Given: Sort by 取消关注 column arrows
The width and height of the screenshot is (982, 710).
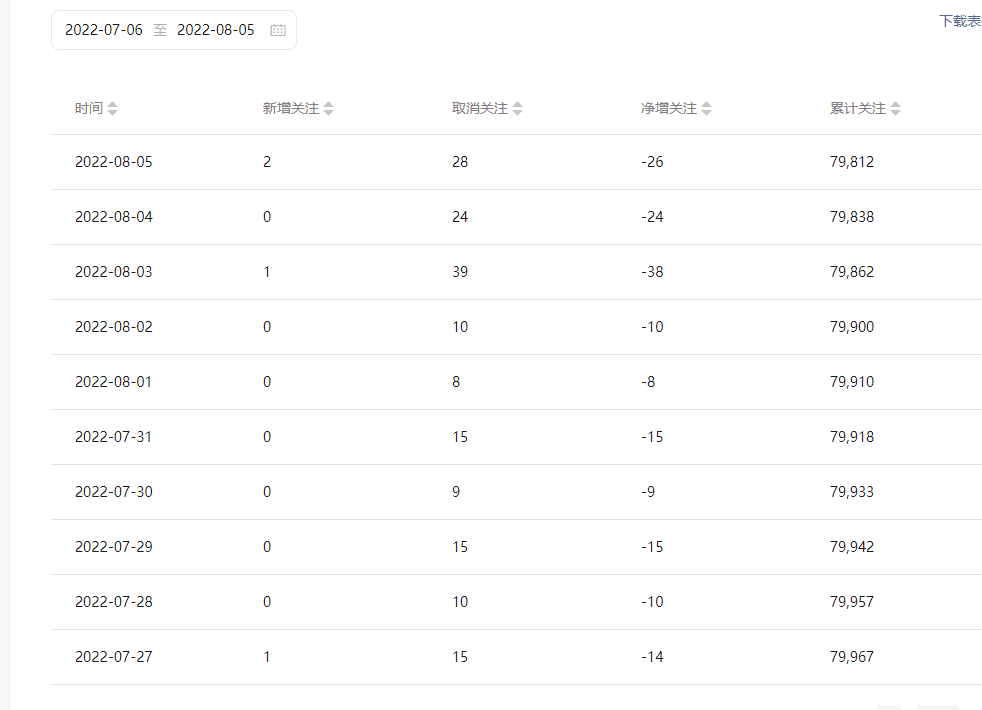Looking at the screenshot, I should point(517,108).
